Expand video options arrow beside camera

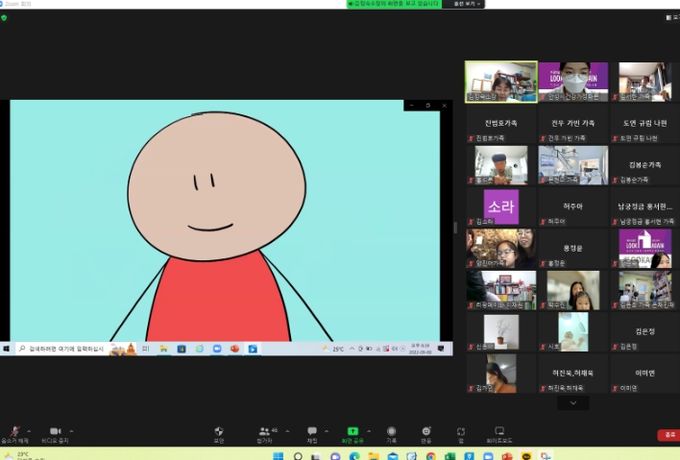tap(71, 431)
